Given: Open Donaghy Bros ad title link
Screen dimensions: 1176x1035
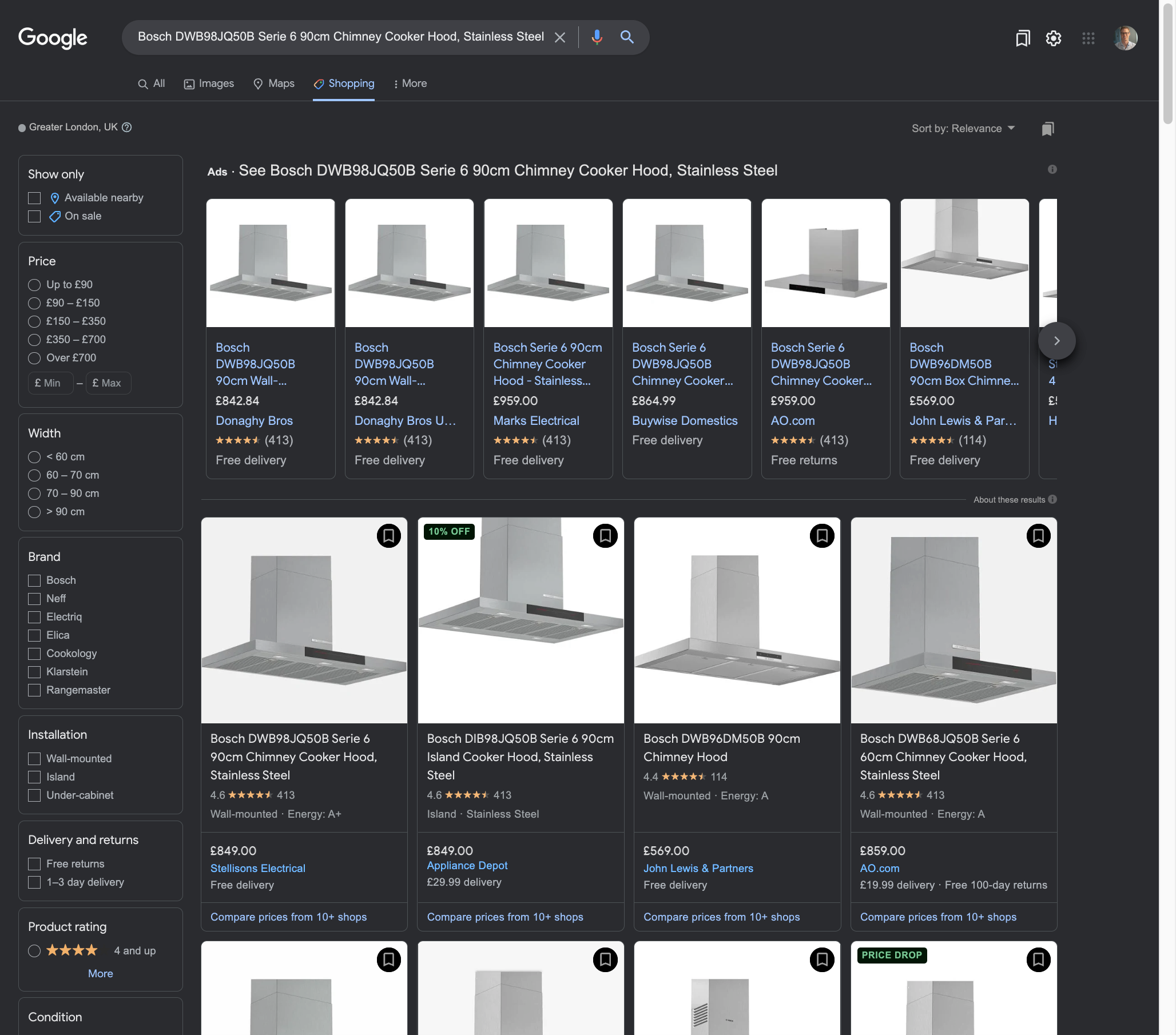Looking at the screenshot, I should click(x=255, y=364).
